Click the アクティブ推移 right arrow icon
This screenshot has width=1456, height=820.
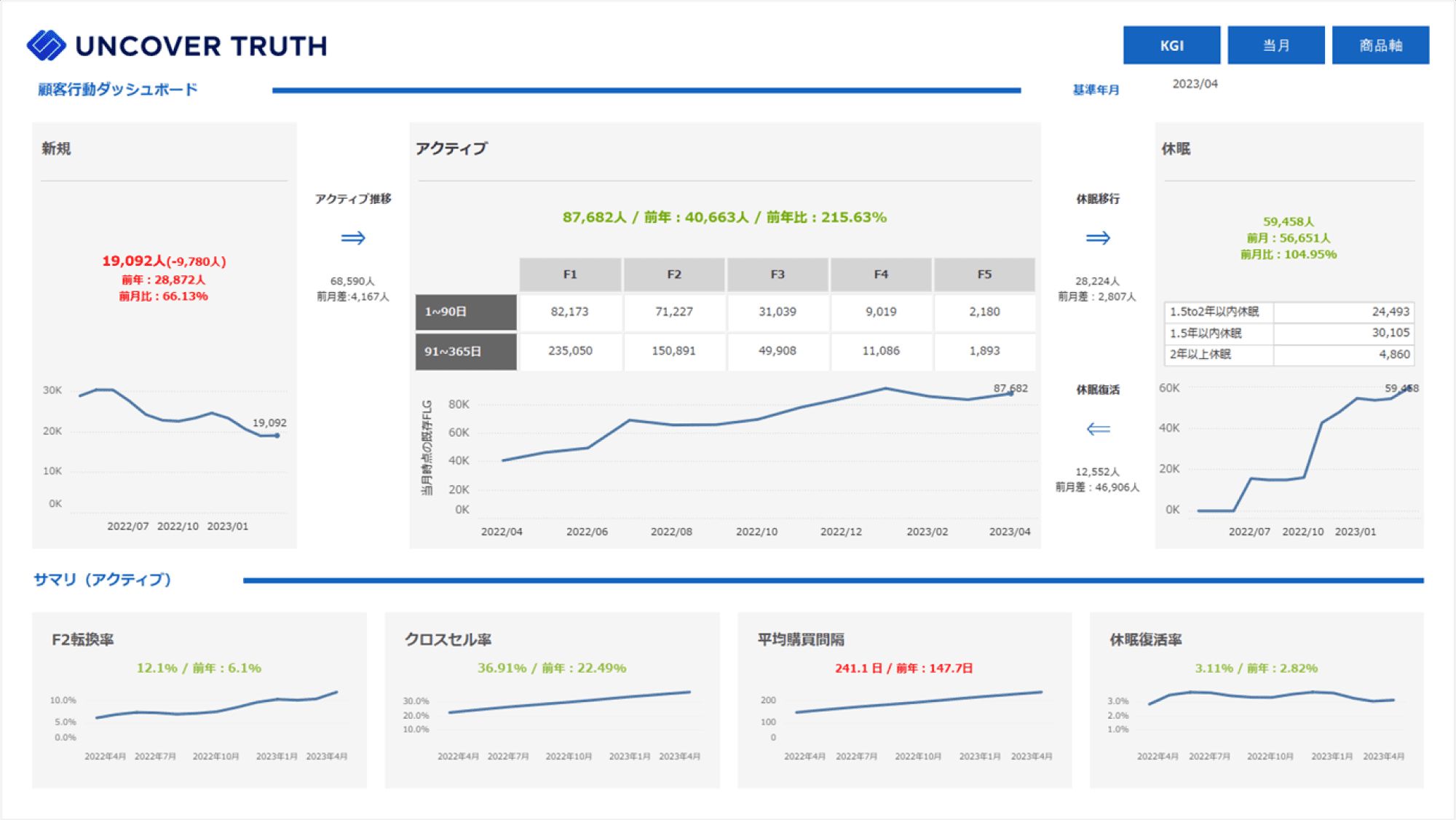[353, 237]
